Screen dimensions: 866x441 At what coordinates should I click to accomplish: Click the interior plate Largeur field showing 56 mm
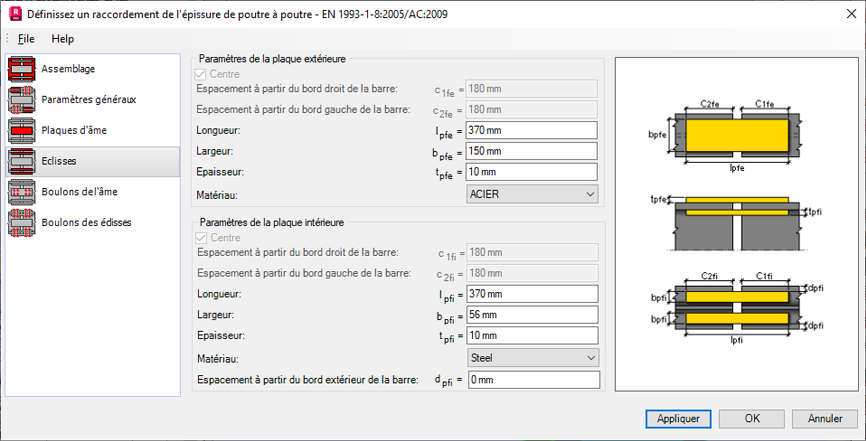(x=533, y=314)
